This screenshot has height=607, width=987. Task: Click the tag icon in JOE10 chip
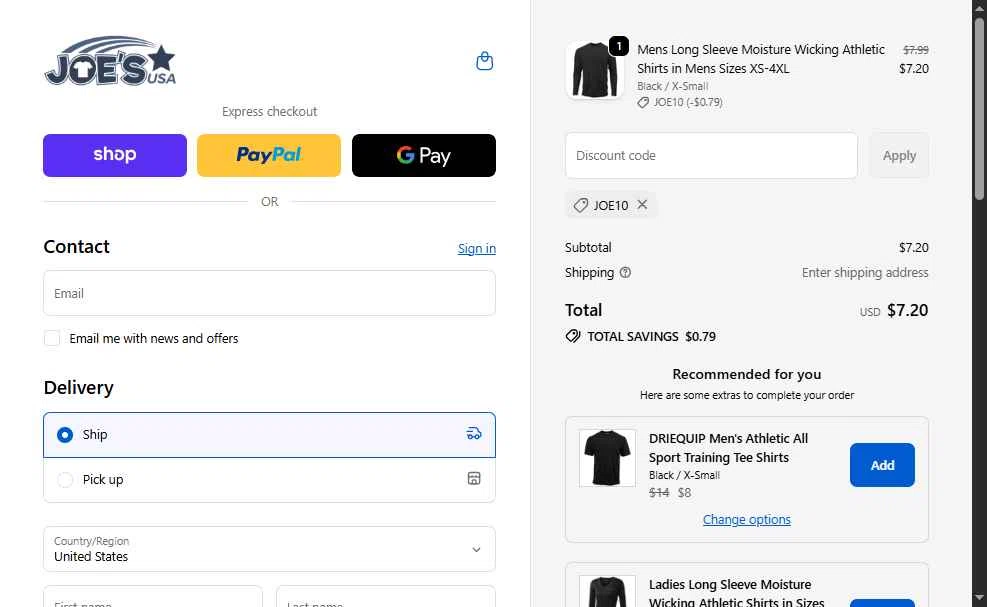click(580, 205)
